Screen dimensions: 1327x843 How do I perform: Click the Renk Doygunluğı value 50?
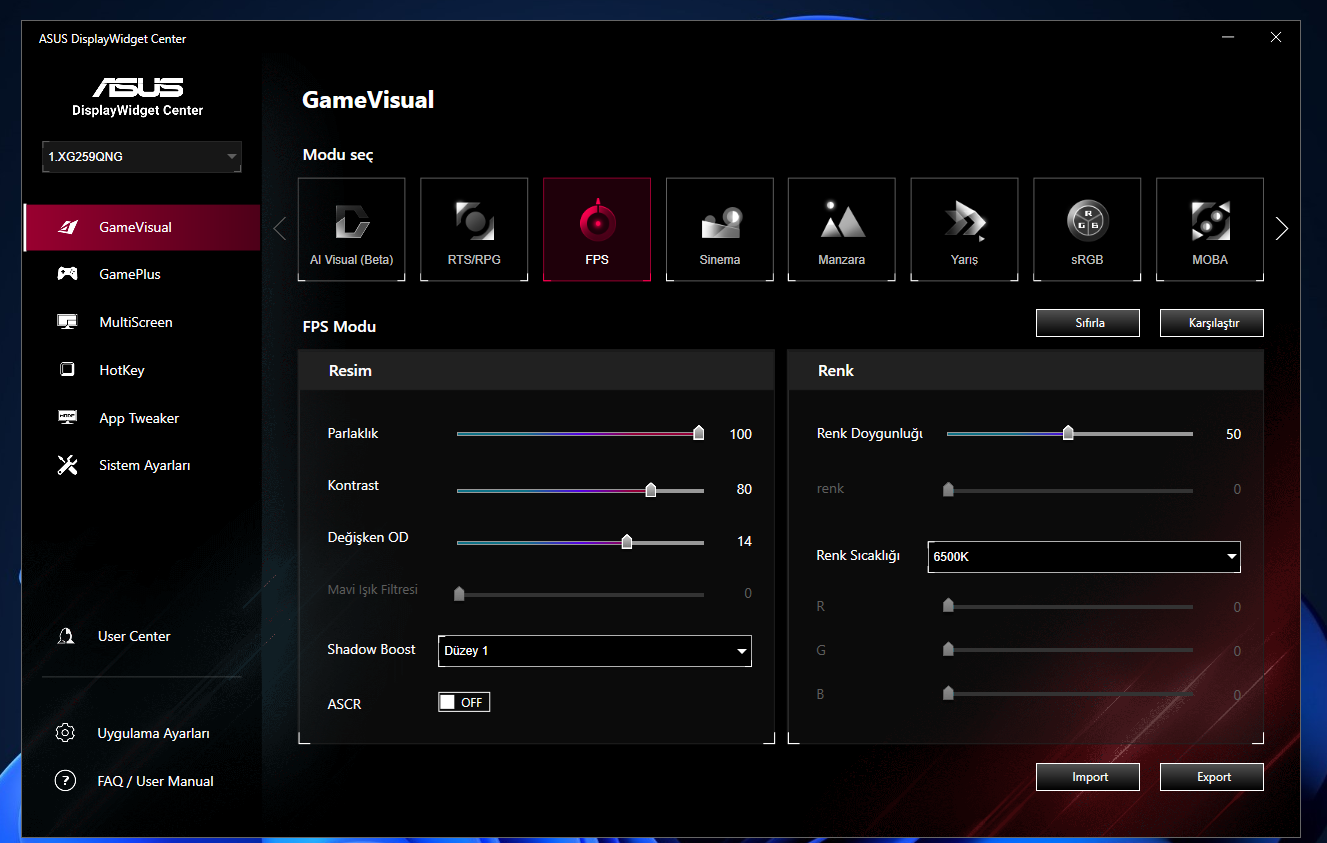[1233, 434]
